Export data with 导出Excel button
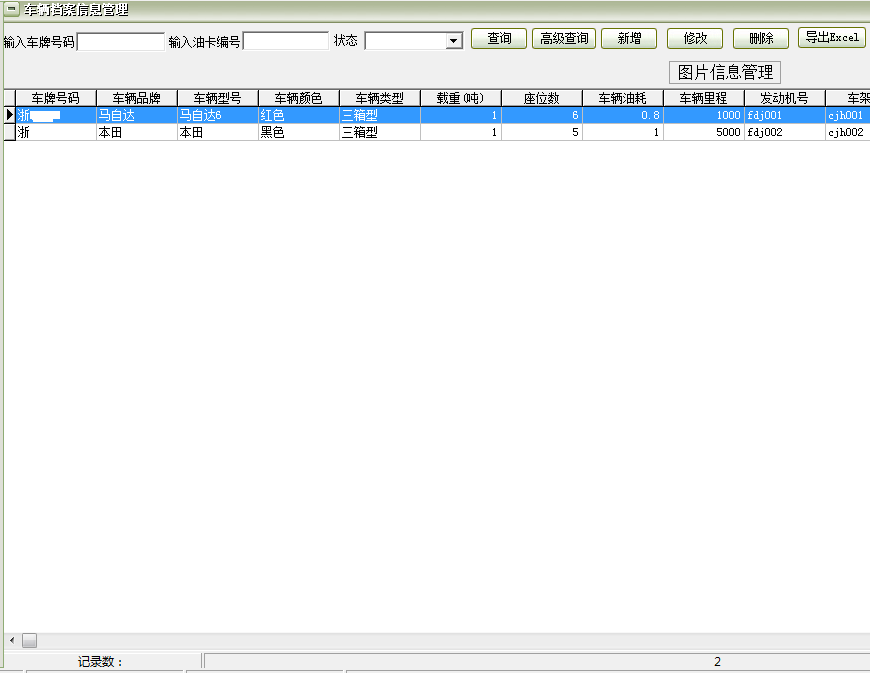870x673 pixels. tap(832, 37)
